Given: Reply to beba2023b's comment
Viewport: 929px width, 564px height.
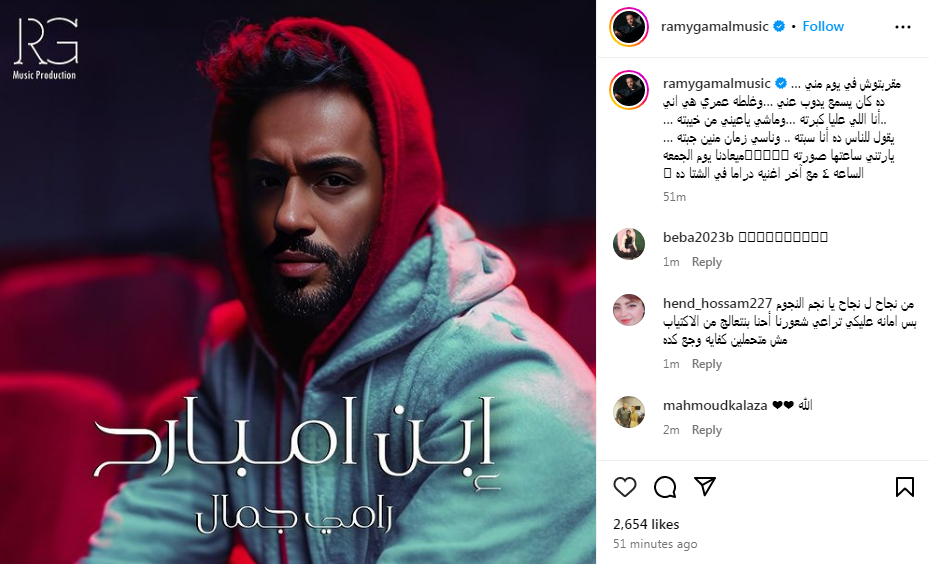Looking at the screenshot, I should (706, 262).
